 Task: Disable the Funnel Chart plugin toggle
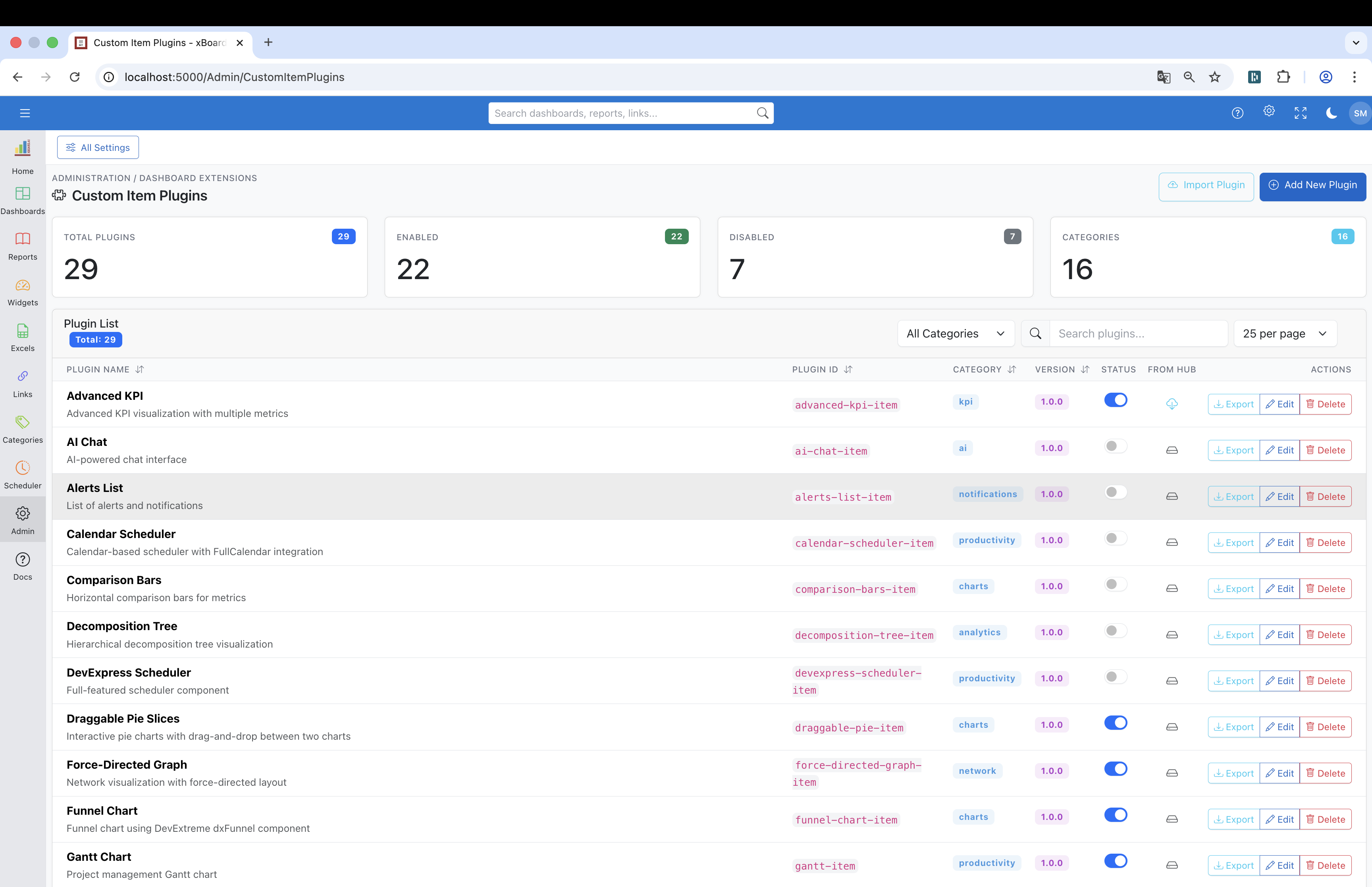(1116, 814)
